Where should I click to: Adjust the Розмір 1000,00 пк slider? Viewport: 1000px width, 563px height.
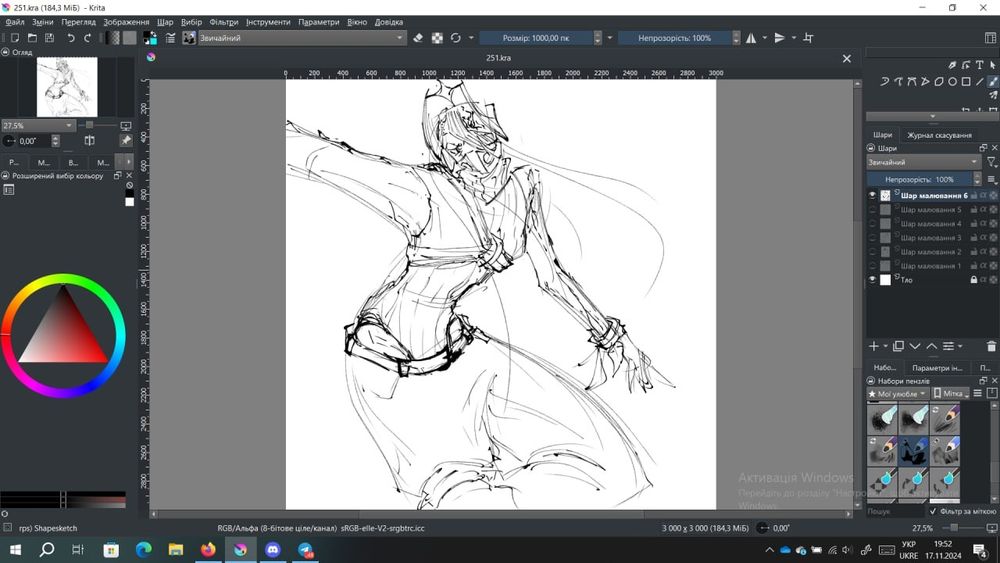pyautogui.click(x=536, y=38)
